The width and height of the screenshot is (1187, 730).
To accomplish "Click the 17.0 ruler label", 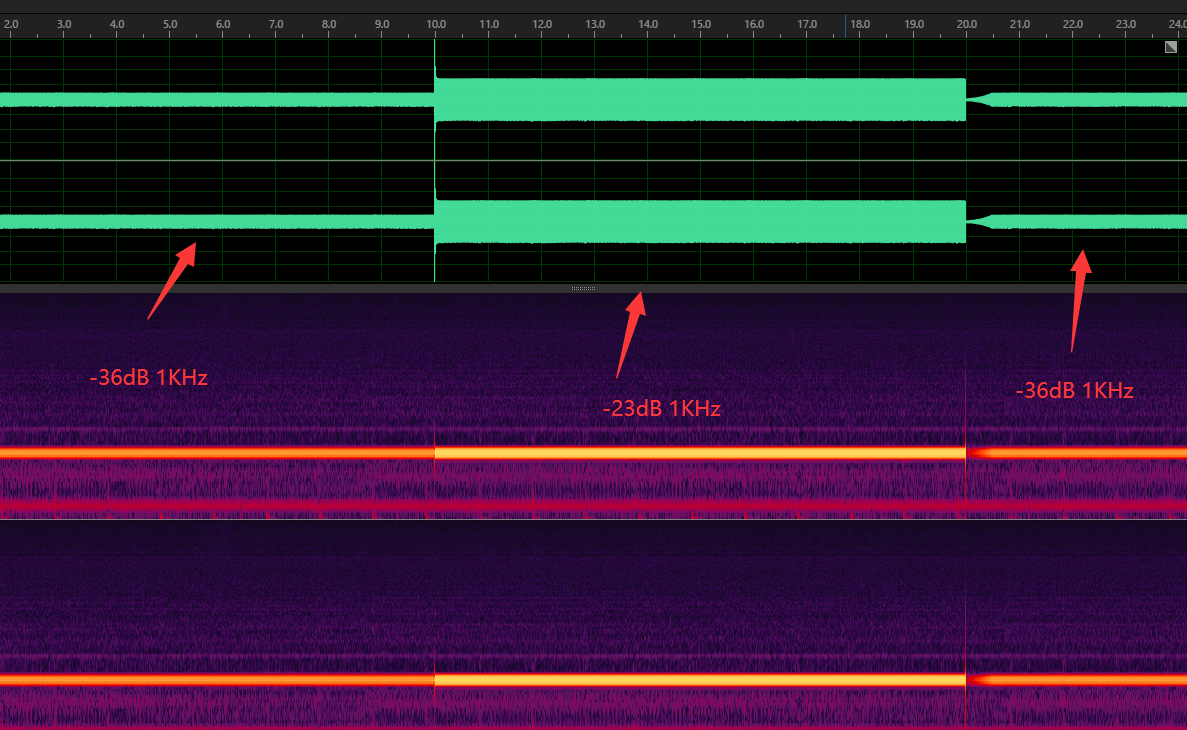I will (807, 24).
